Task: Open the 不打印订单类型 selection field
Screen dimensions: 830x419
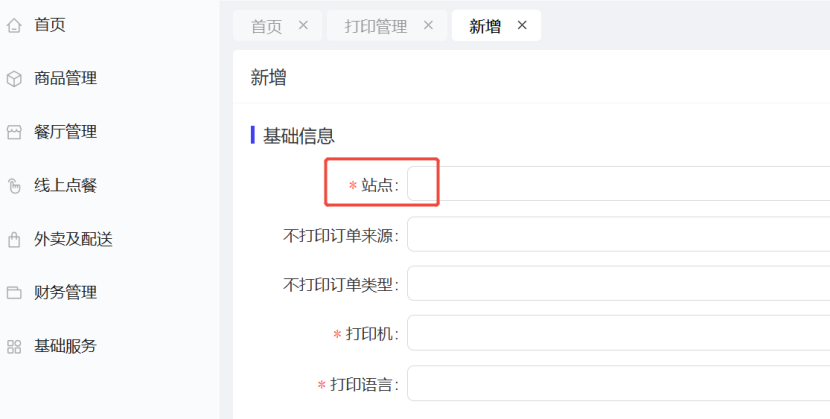Action: 618,284
